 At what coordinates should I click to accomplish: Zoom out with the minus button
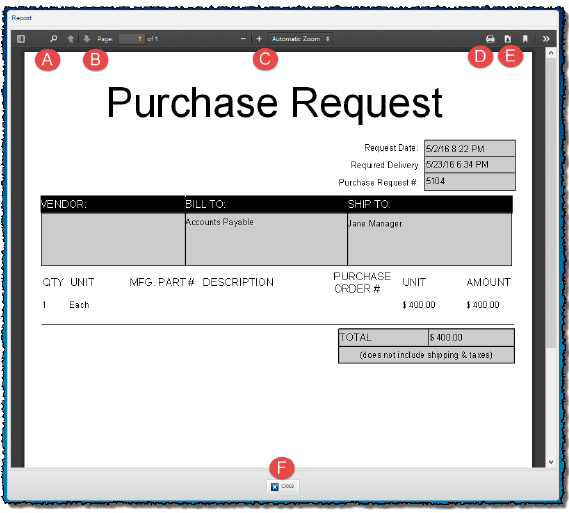[x=243, y=38]
